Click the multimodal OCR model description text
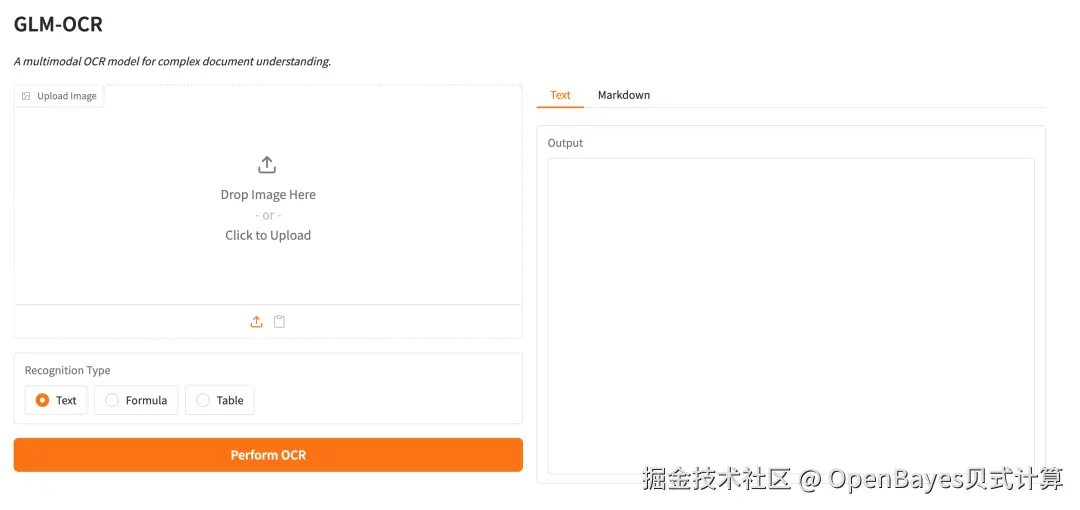This screenshot has height=510, width=1080. [172, 61]
